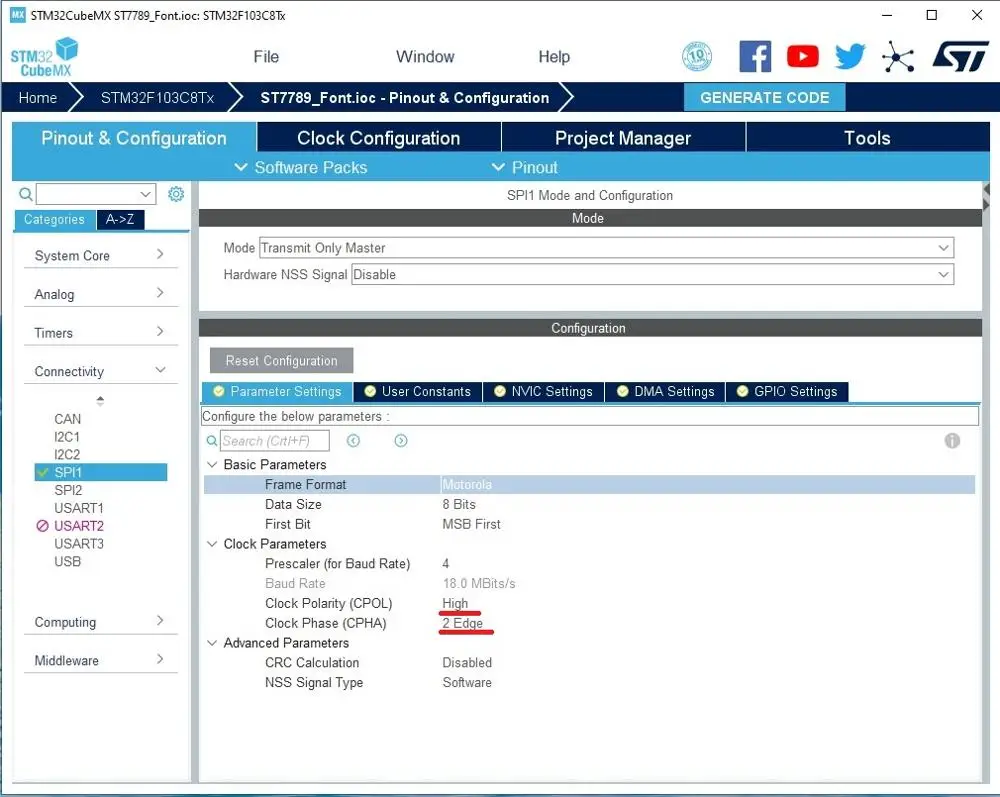Click the STM32F103C8Tx breadcrumb
Viewport: 1000px width, 797px height.
coord(157,98)
